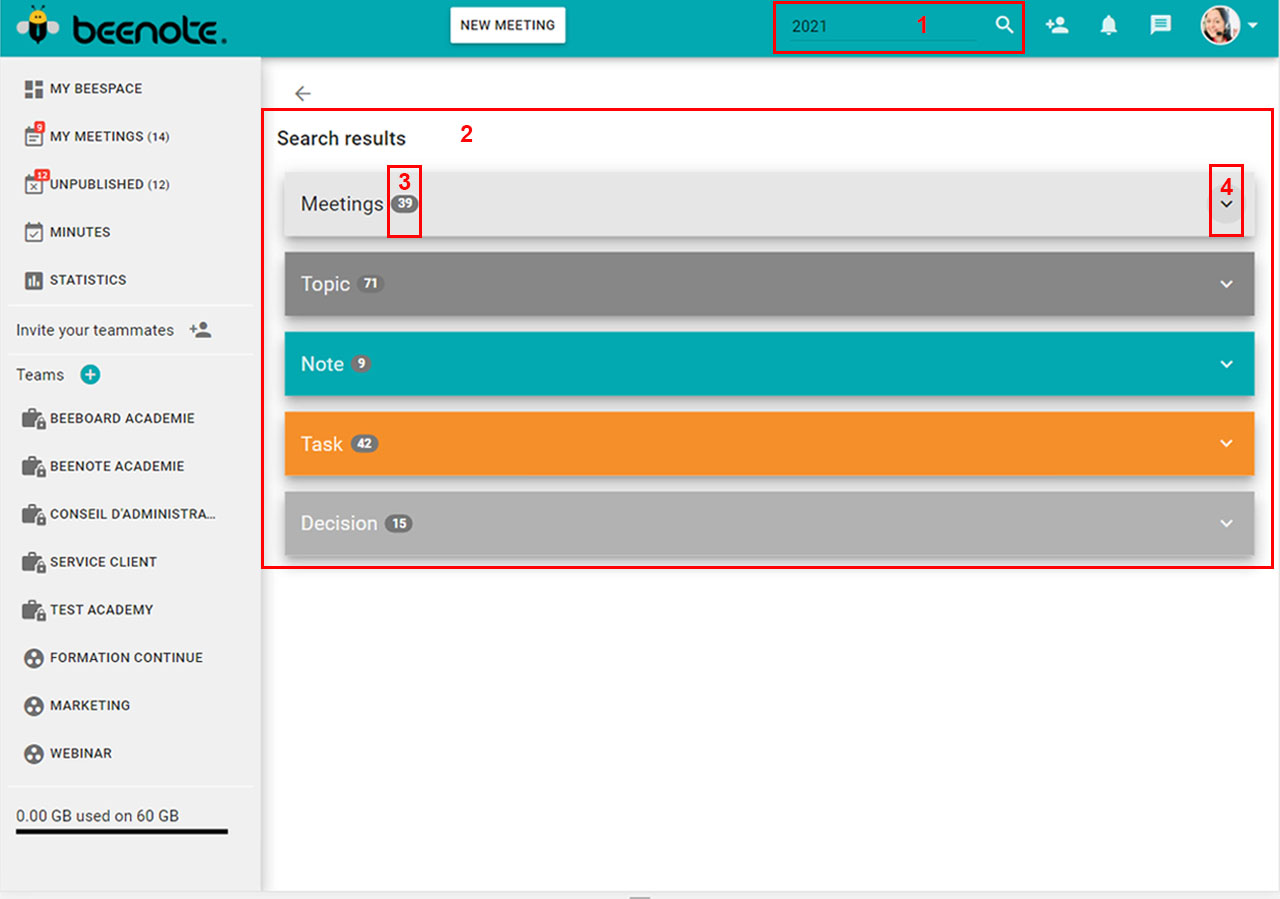Click the Meetings count badge 39
The width and height of the screenshot is (1280, 899).
[x=404, y=203]
